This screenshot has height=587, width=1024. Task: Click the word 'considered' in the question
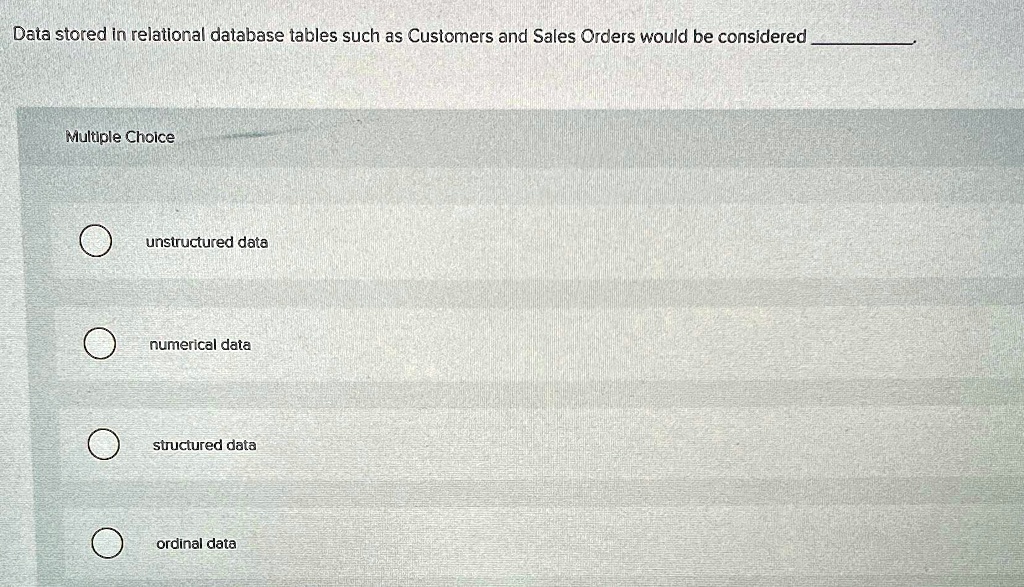[759, 36]
